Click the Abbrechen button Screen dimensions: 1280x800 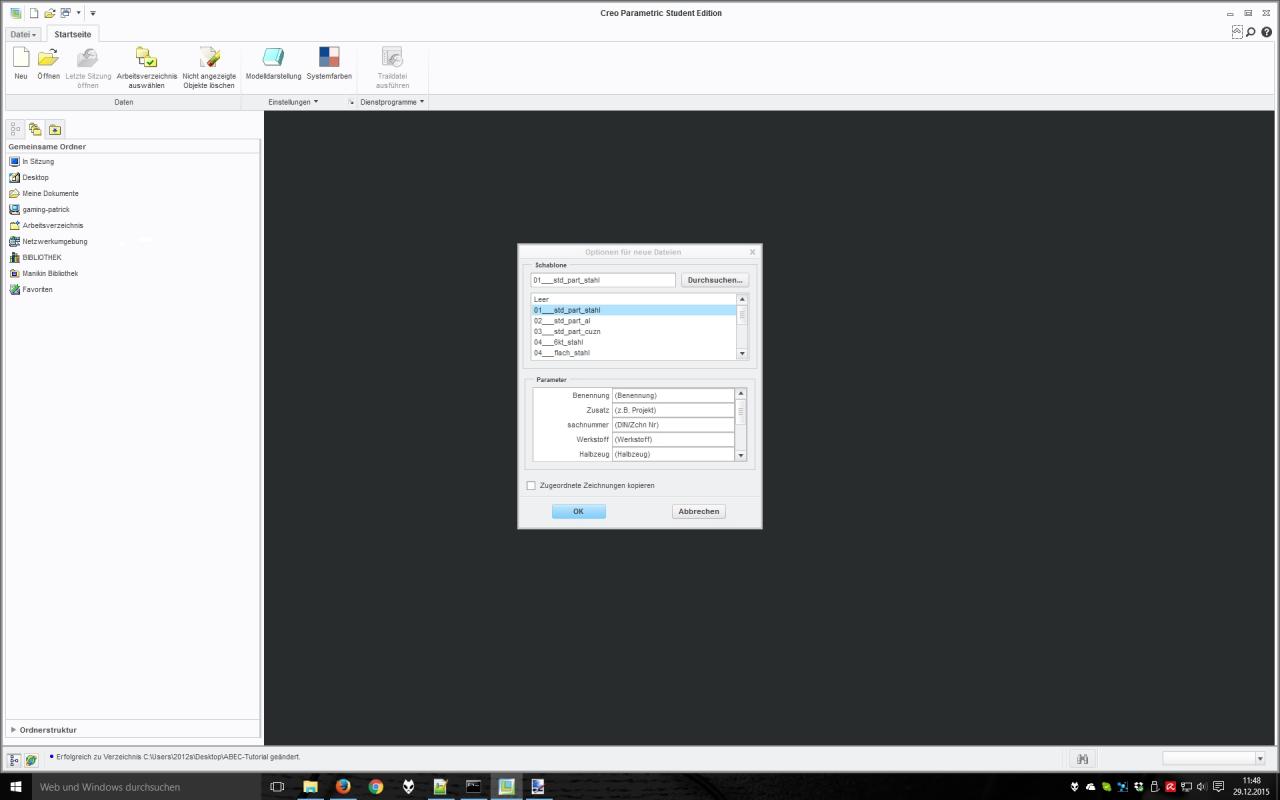(x=698, y=511)
